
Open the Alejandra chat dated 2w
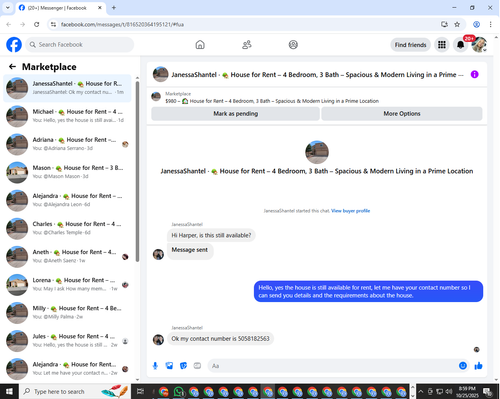pyautogui.click(x=67, y=369)
